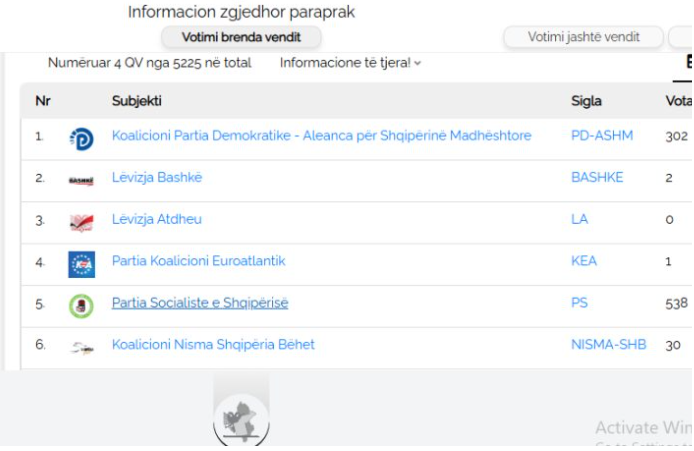Screen dimensions: 694x451
Task: Click the Nisma Shqipëria Bëhet logo
Action: point(82,348)
